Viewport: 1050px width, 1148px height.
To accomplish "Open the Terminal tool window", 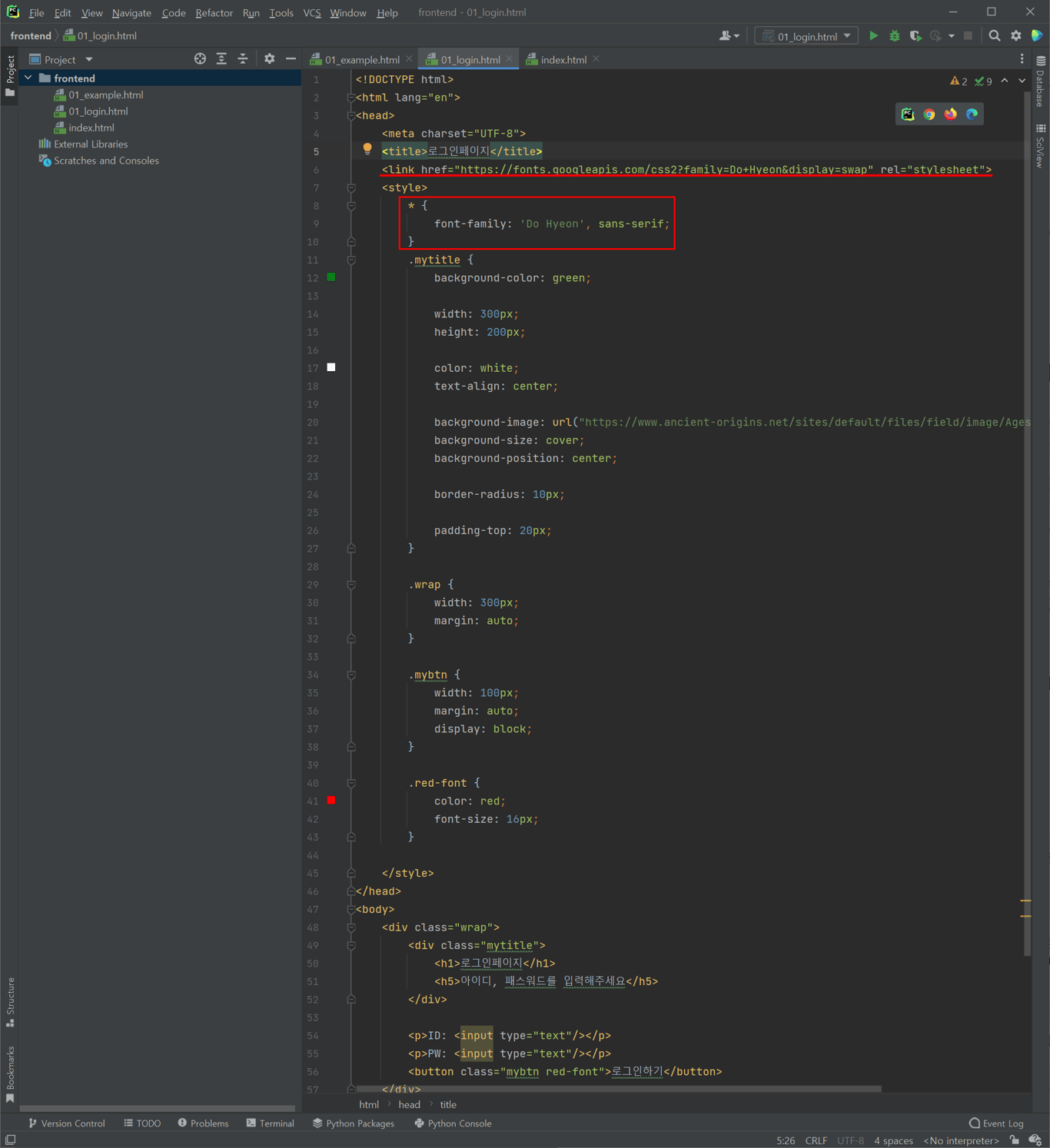I will (270, 1123).
